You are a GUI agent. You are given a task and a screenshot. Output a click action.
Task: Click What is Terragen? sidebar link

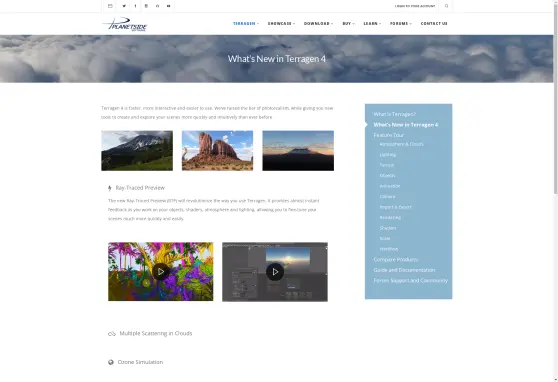pos(395,114)
